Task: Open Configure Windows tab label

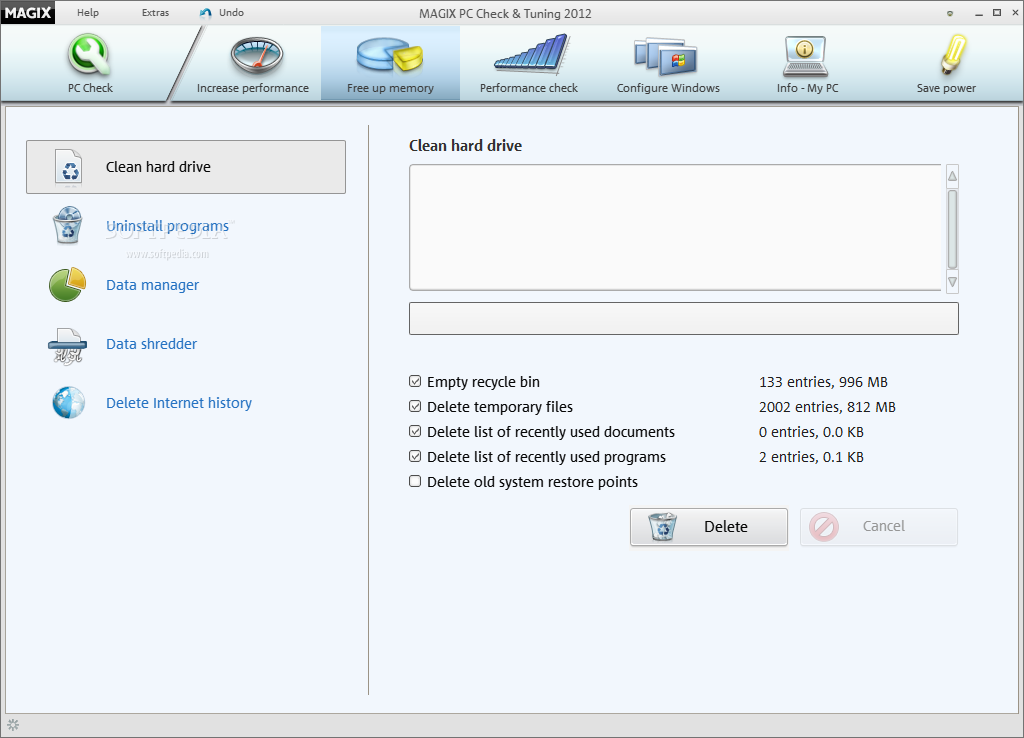Action: [x=668, y=88]
